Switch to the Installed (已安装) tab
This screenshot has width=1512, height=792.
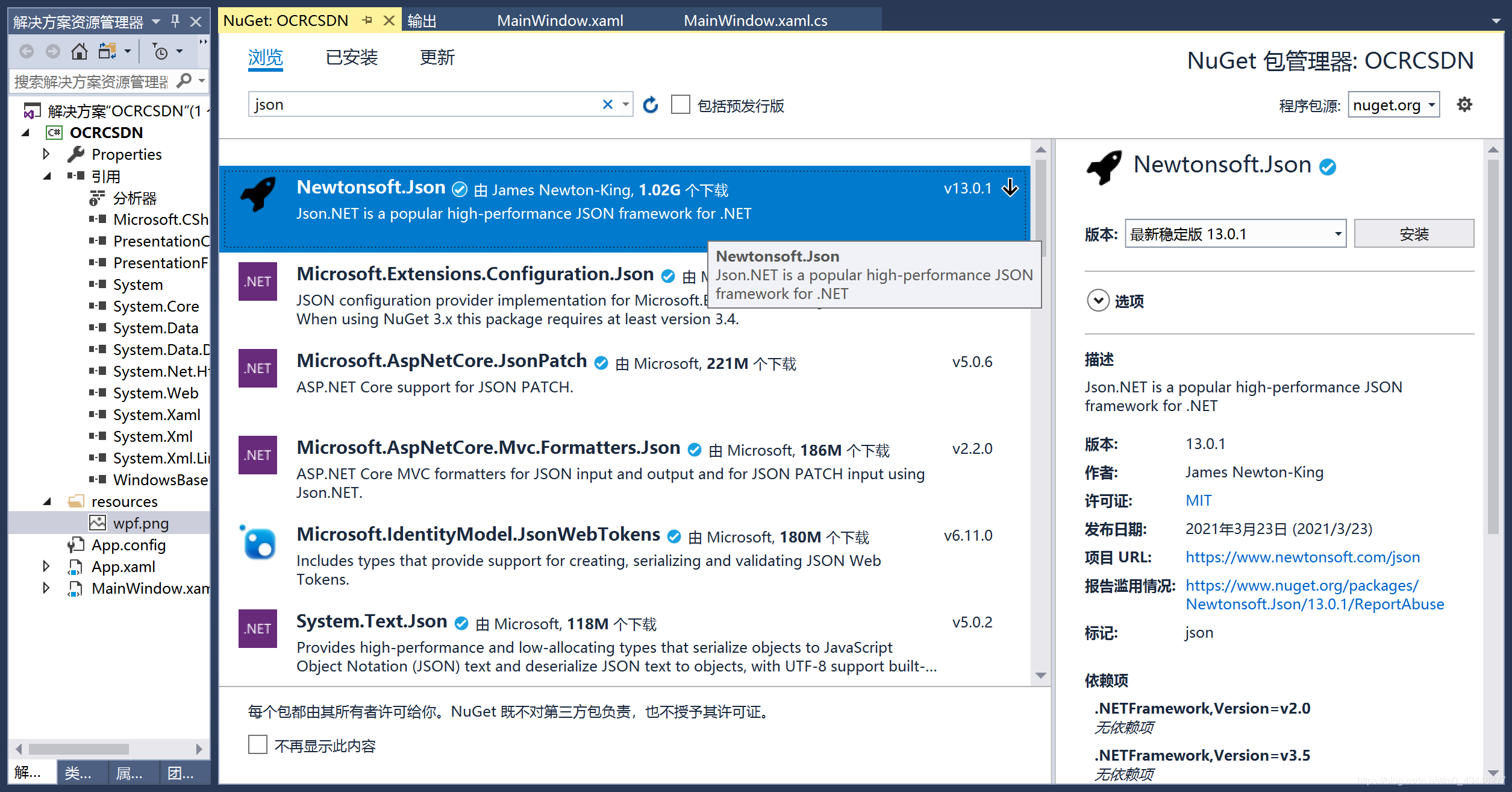(351, 58)
